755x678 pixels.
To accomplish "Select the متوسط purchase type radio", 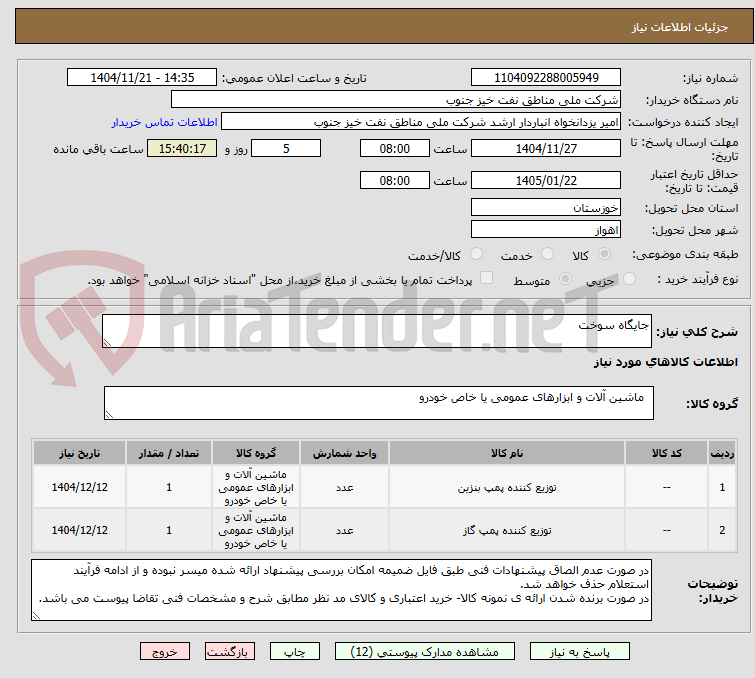I will [x=565, y=278].
